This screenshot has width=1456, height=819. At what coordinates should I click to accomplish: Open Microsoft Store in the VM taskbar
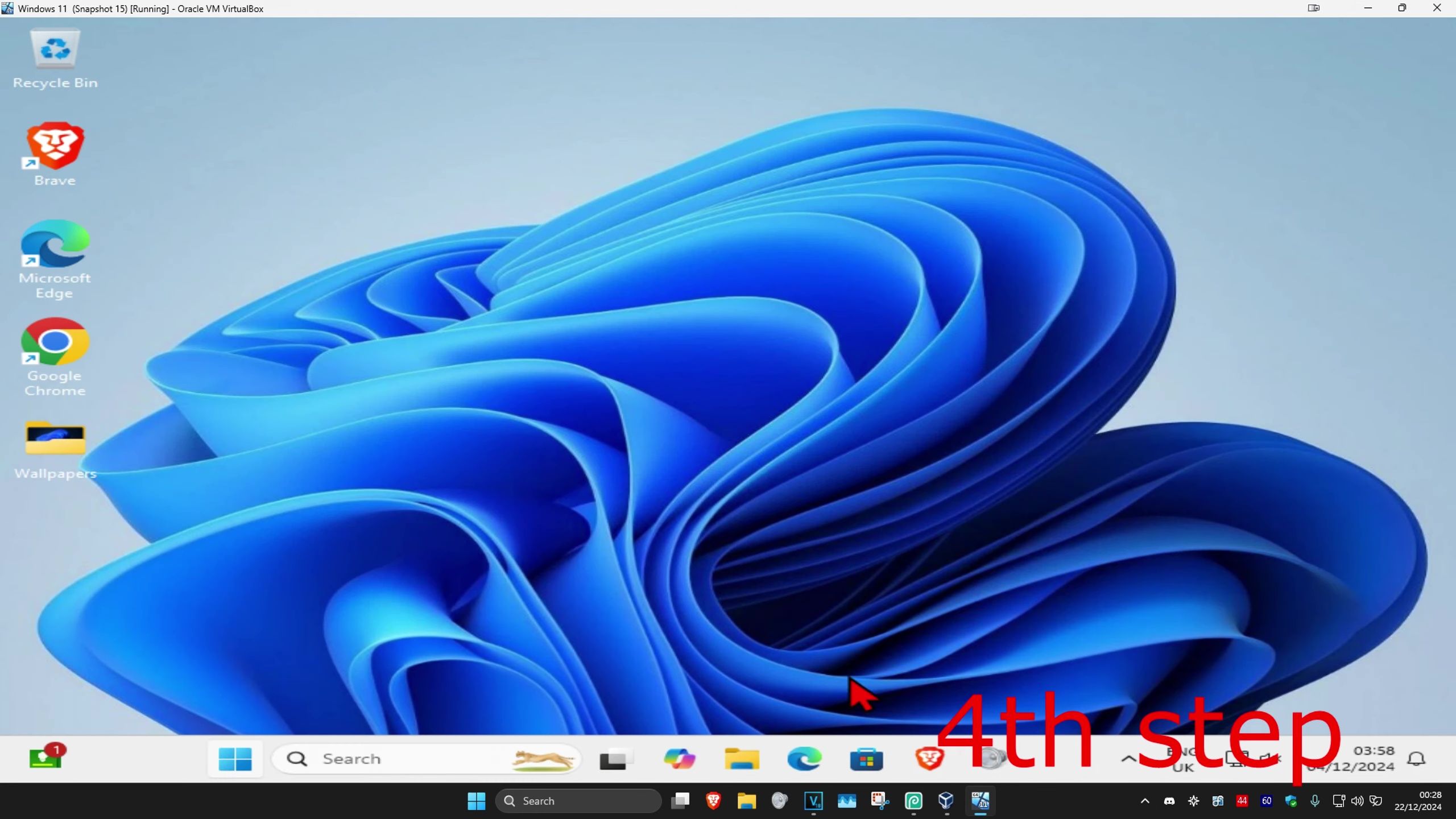[866, 759]
